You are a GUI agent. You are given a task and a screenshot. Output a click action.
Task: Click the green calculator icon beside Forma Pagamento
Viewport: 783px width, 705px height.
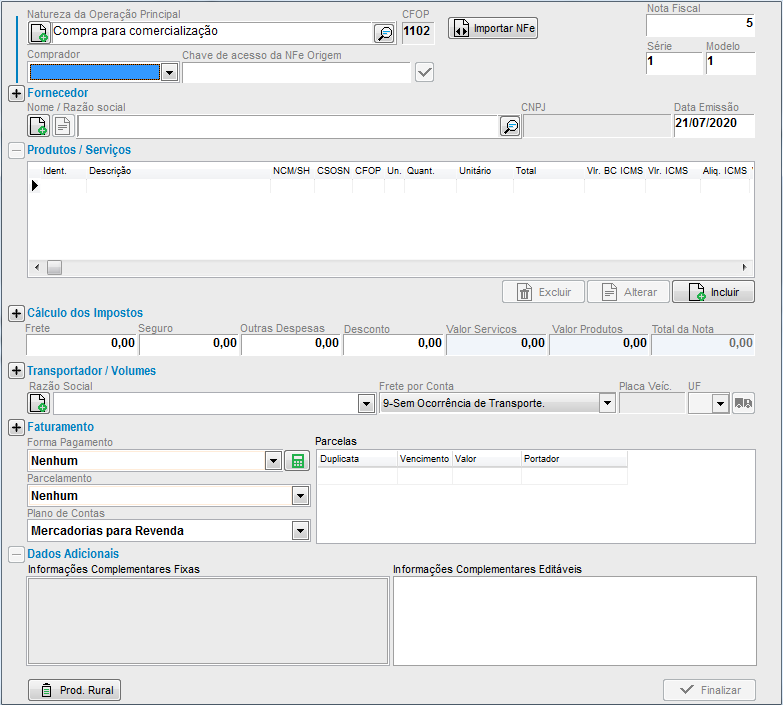296,461
